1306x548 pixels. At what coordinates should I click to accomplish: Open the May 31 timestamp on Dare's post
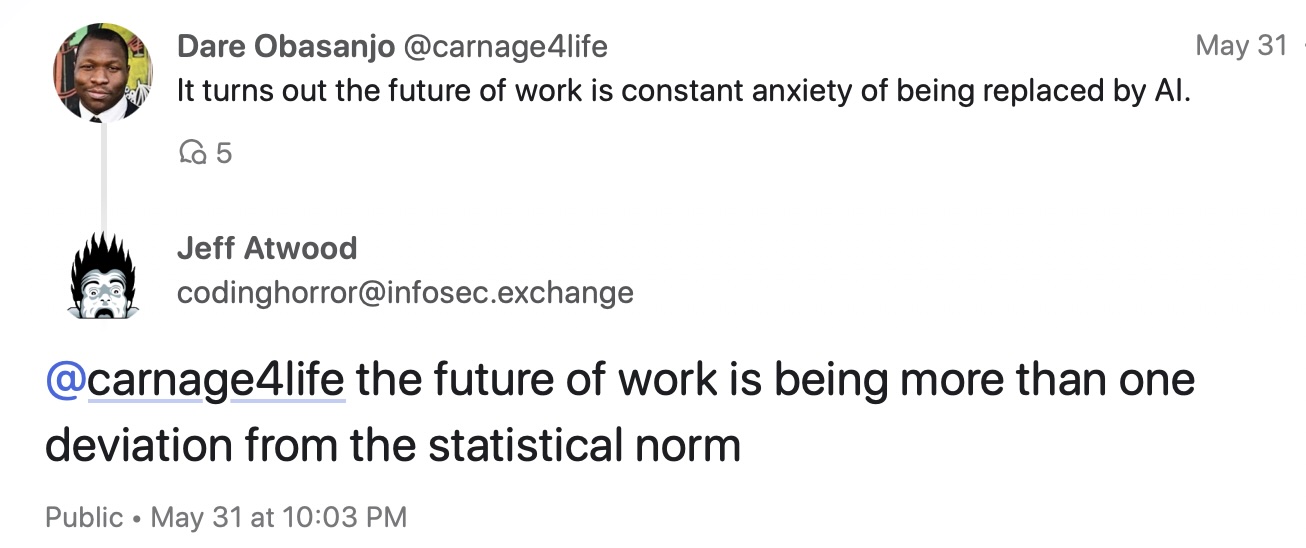(x=1241, y=46)
